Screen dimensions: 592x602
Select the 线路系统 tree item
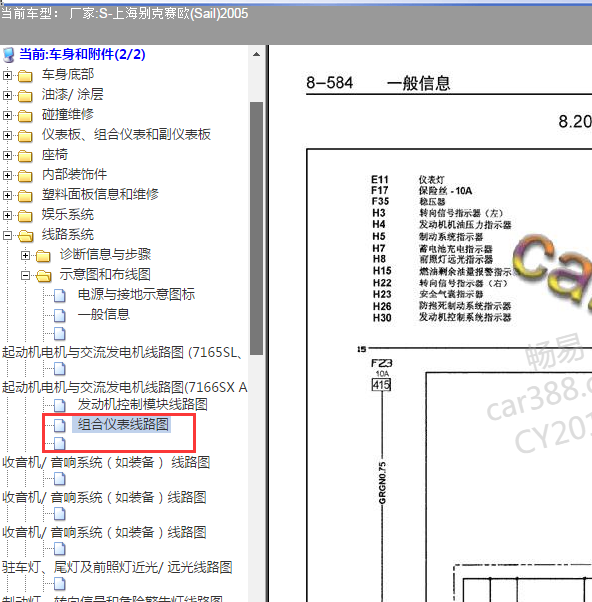point(68,234)
